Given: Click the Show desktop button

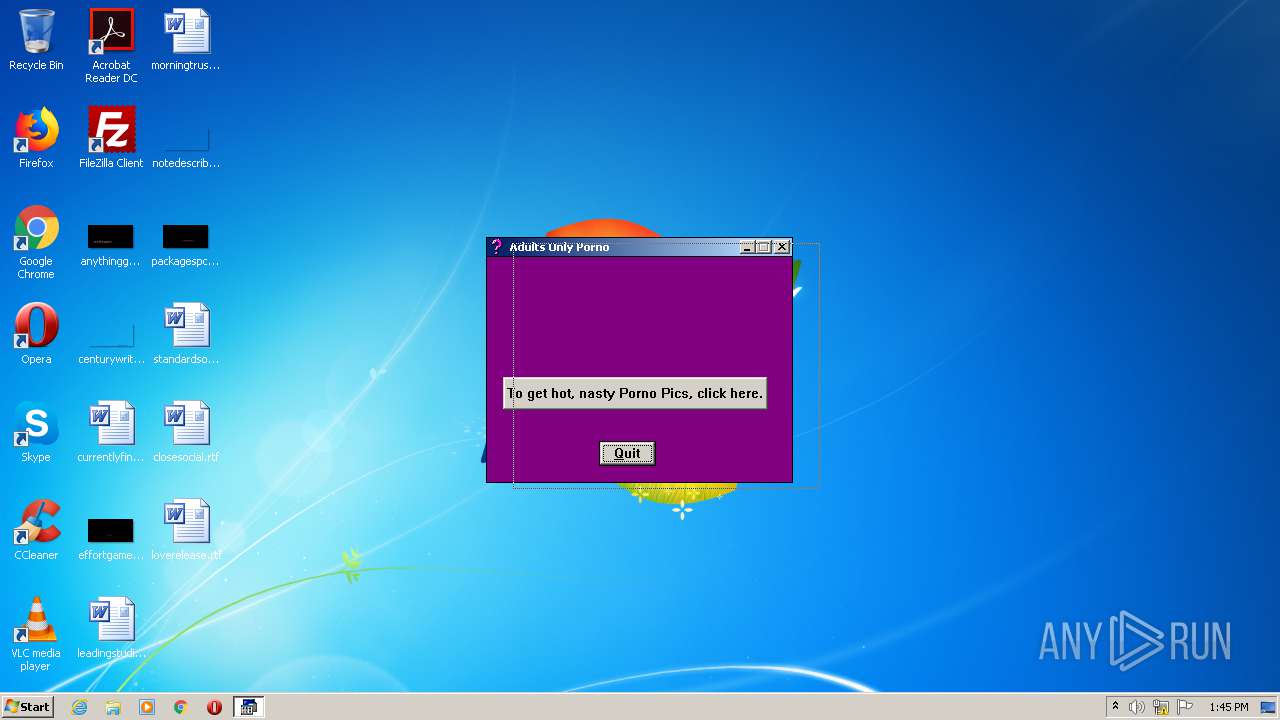Looking at the screenshot, I should (1269, 707).
